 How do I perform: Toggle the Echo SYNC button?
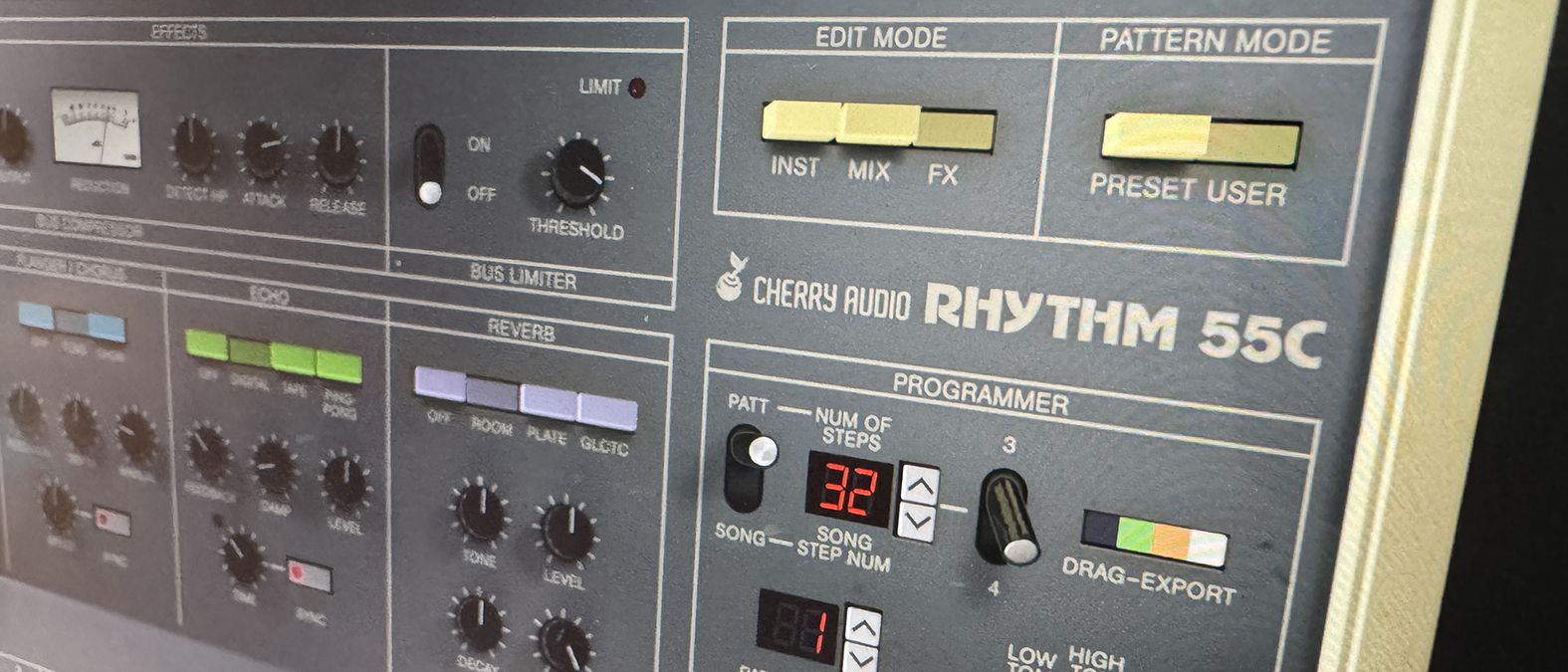309,574
